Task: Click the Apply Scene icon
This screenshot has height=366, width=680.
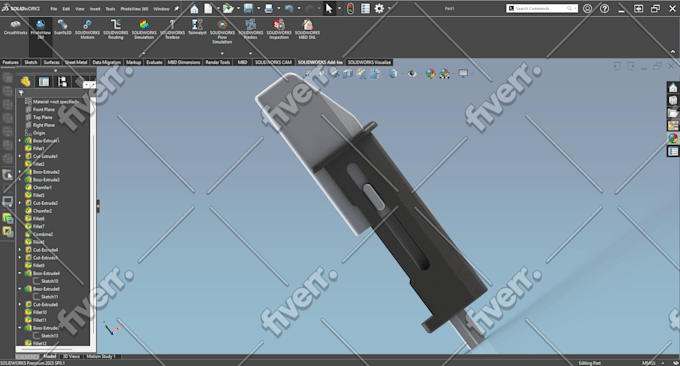Action: [445, 74]
